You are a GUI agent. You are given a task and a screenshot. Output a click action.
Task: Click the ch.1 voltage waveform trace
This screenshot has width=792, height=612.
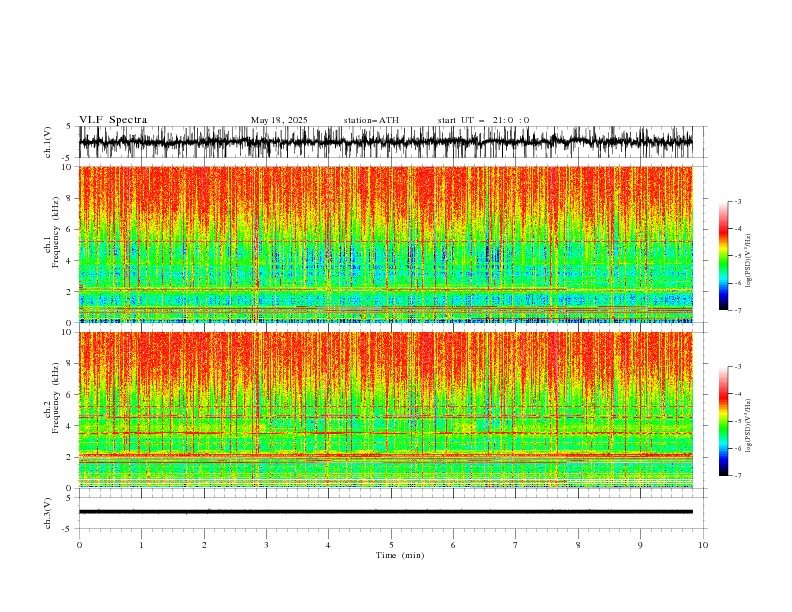(385, 142)
